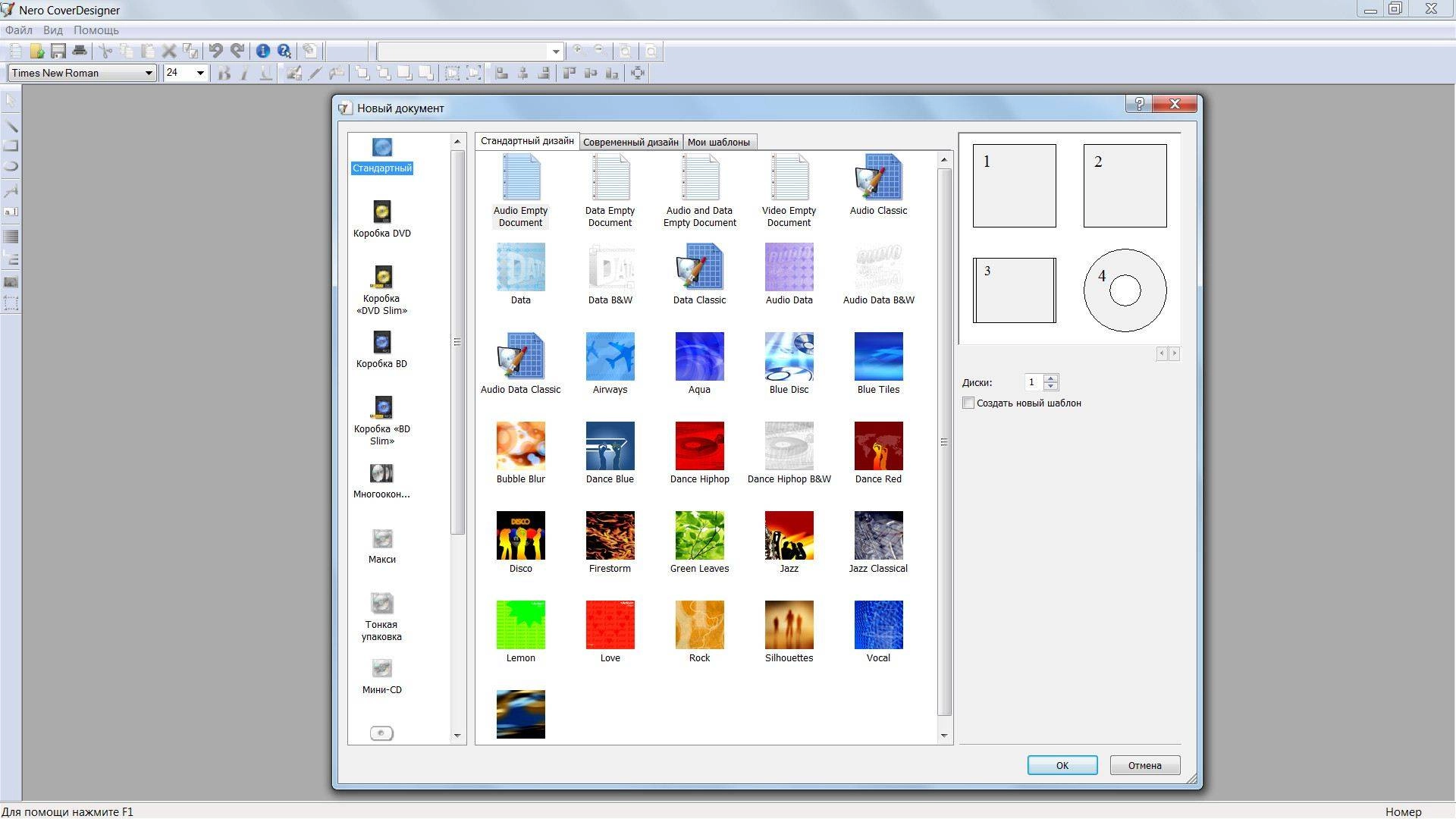
Task: Switch to Стандартный дизайн tab
Action: (527, 141)
